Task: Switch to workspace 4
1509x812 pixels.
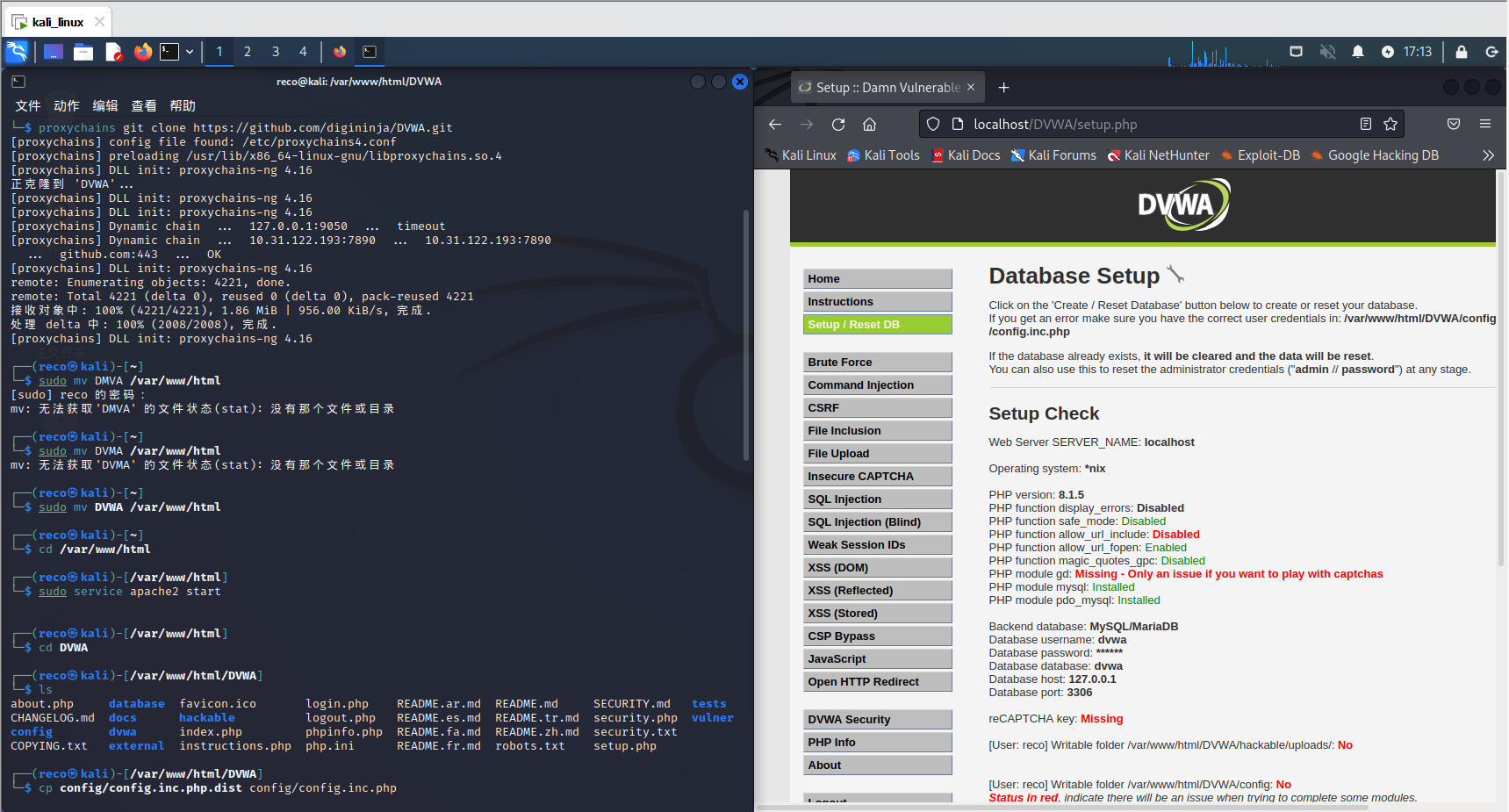Action: pyautogui.click(x=304, y=52)
